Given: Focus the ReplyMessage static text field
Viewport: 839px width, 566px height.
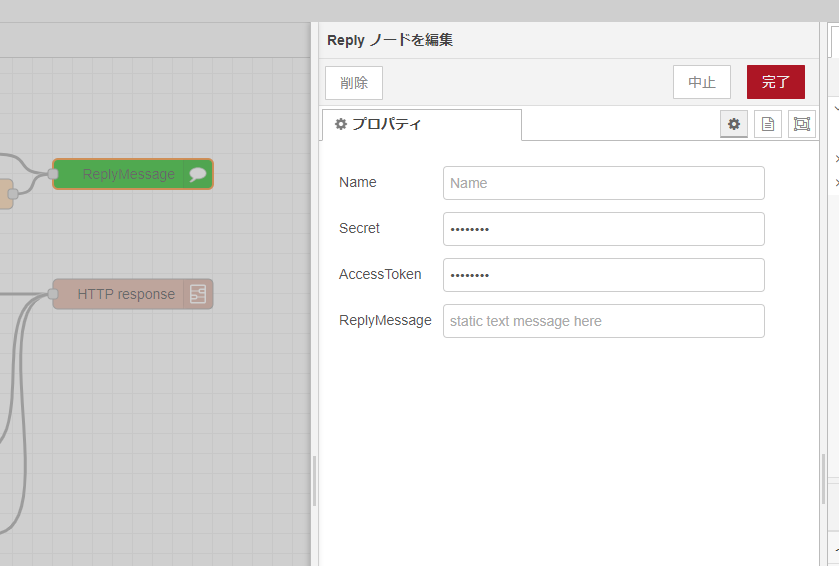Looking at the screenshot, I should pos(603,321).
